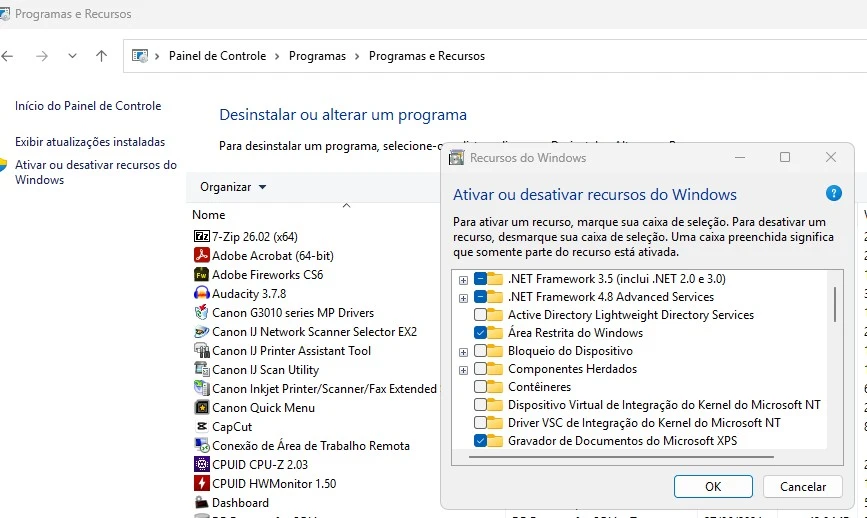The width and height of the screenshot is (867, 518).
Task: Open the Organizar dropdown menu
Action: (x=233, y=187)
